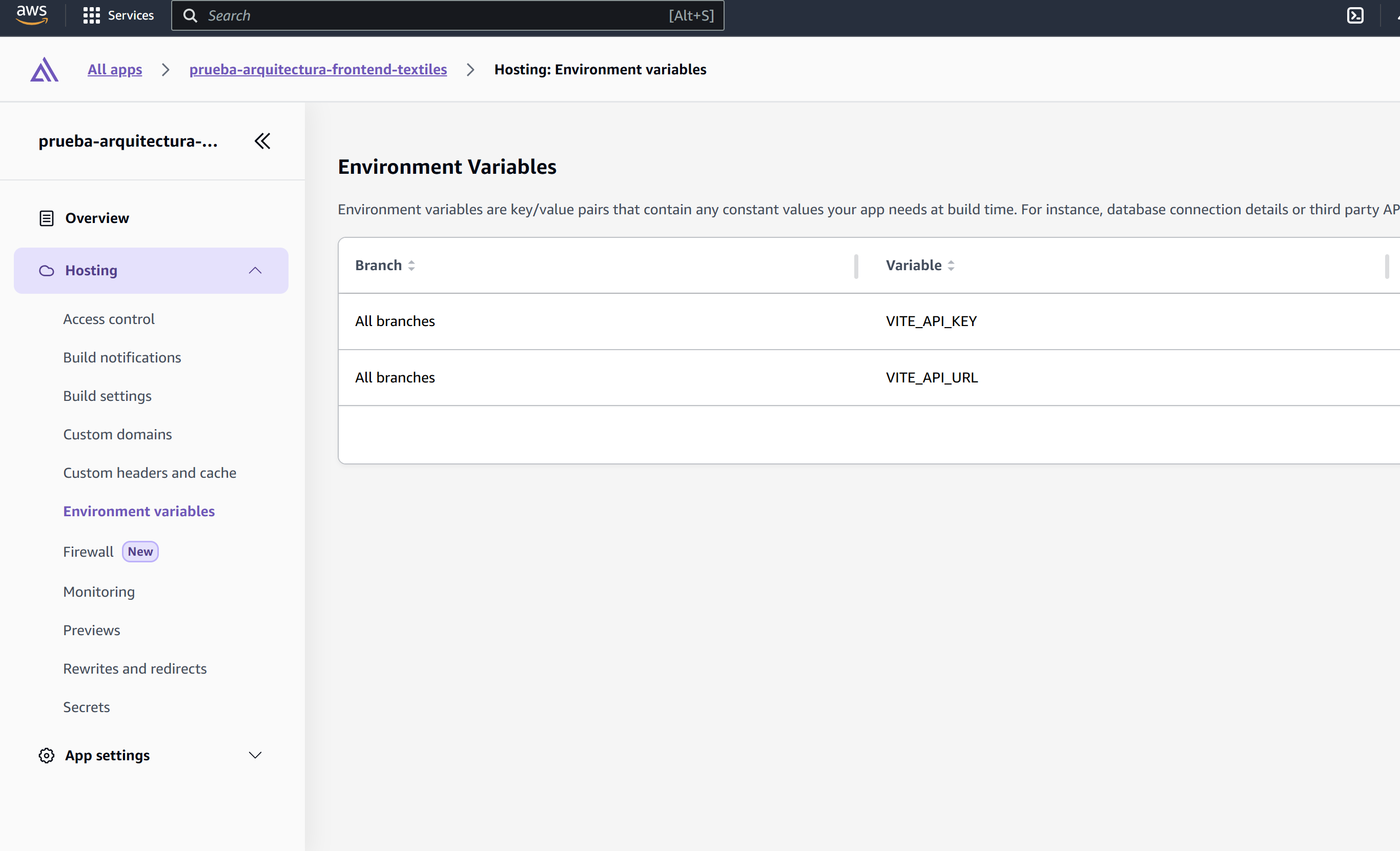Click the New badge beside Firewall
The width and height of the screenshot is (1400, 851).
140,552
